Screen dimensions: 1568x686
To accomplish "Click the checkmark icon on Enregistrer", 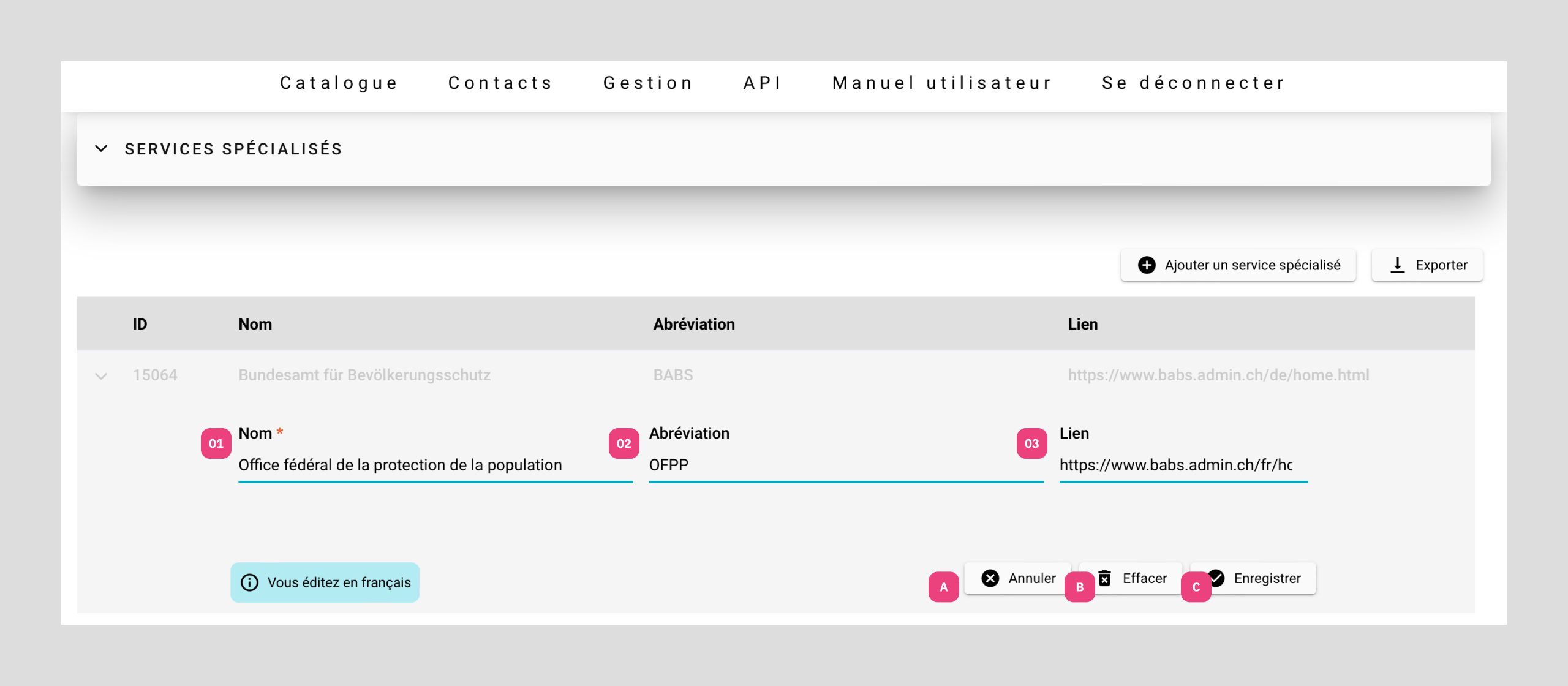I will click(1218, 578).
